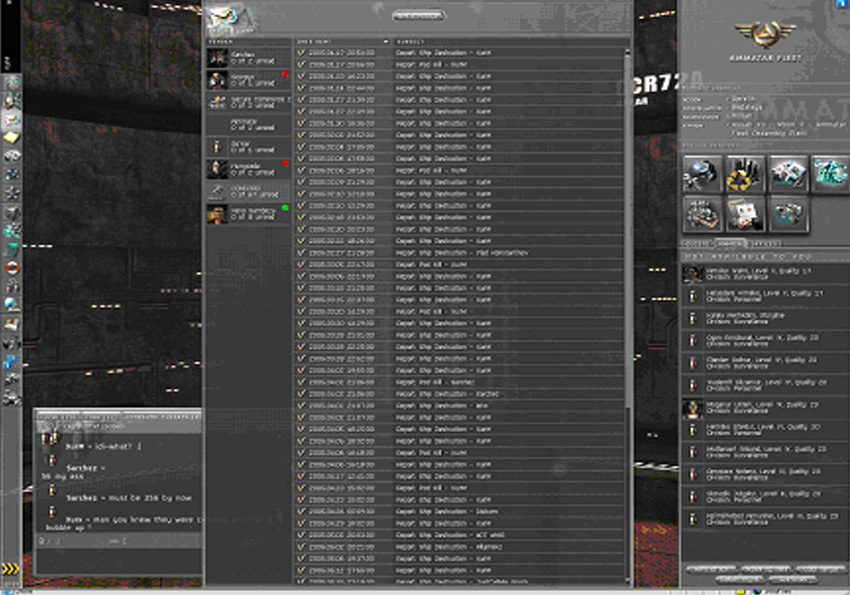
Task: Click the mail list scrollbar up arrow
Action: pyautogui.click(x=627, y=52)
